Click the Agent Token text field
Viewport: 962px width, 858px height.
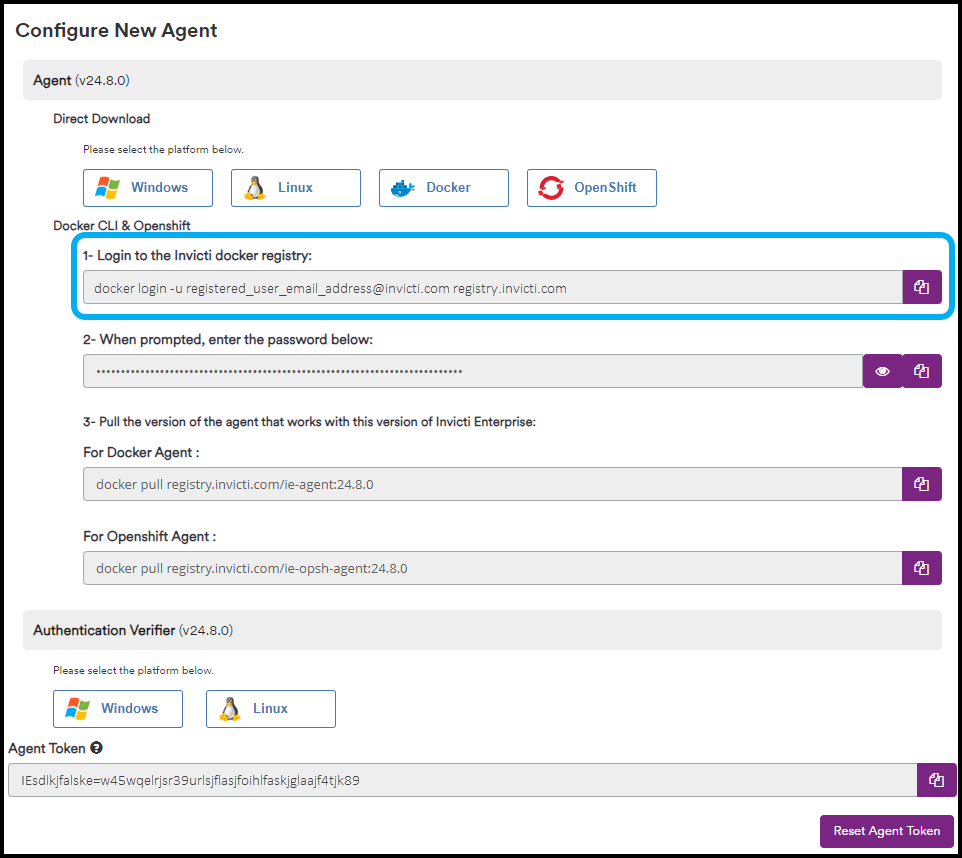pyautogui.click(x=463, y=781)
